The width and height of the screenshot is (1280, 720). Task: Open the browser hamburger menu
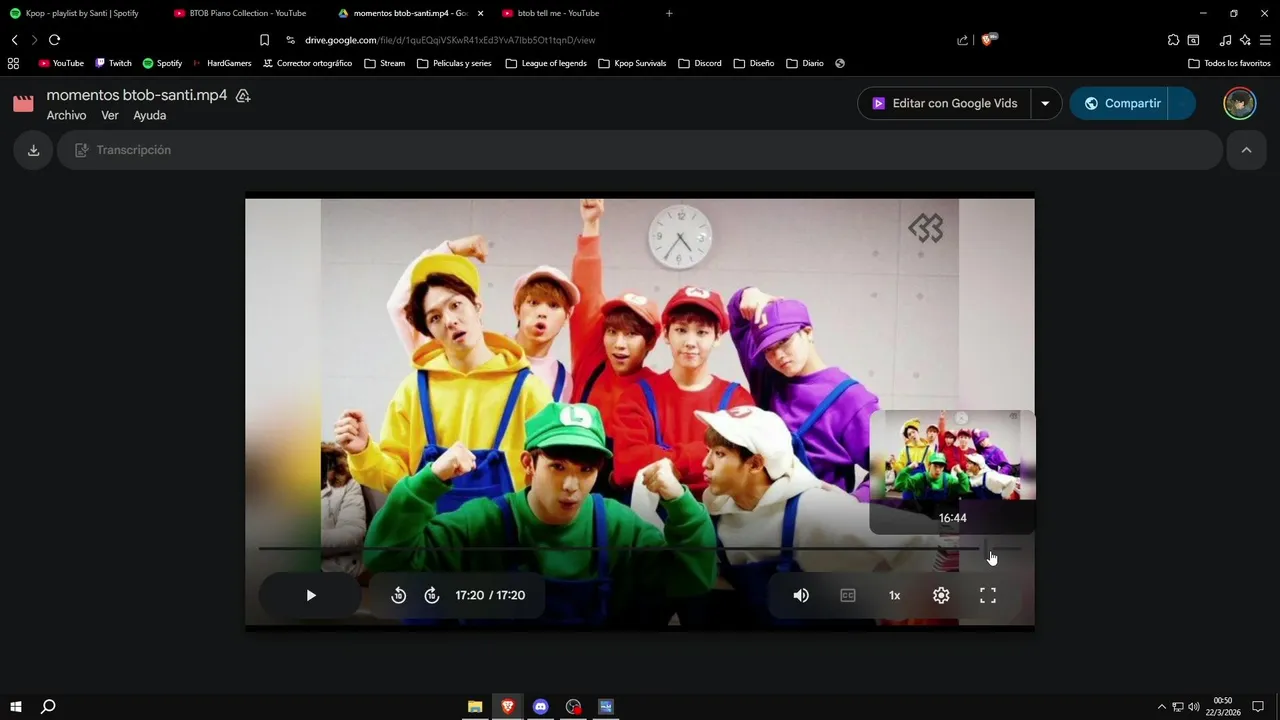click(1265, 40)
